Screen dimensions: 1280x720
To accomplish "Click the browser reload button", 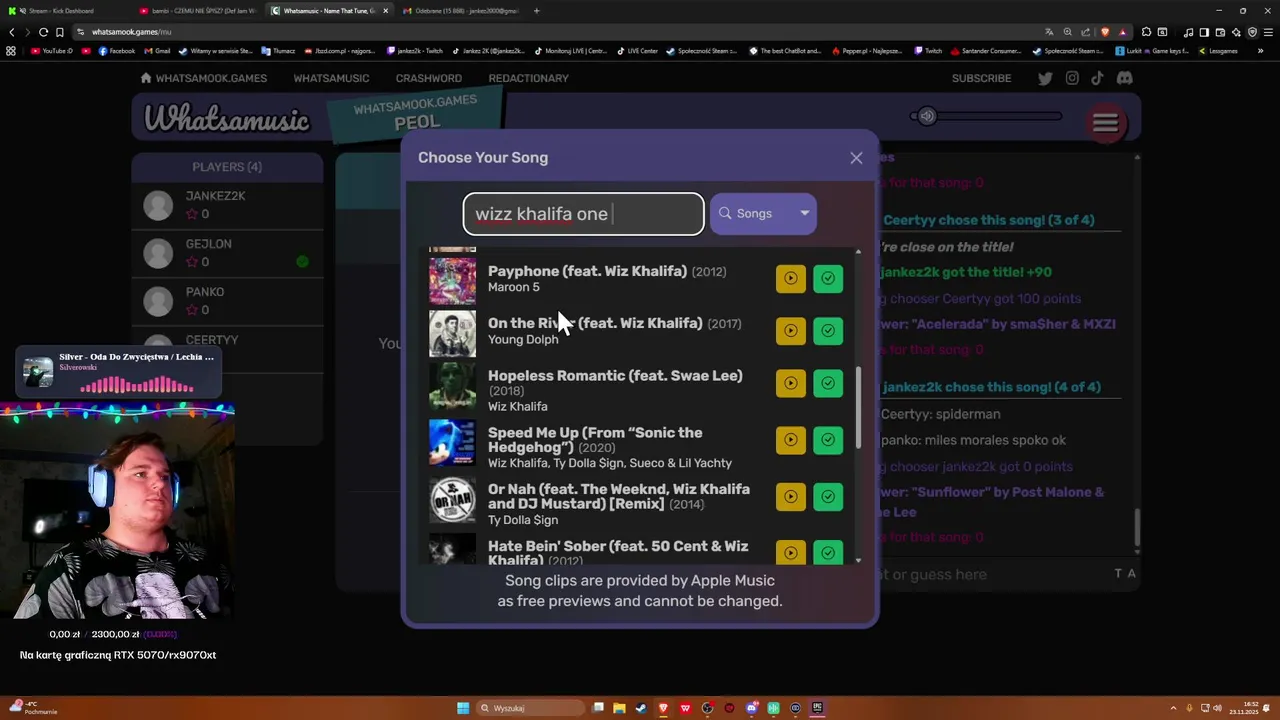I will [43, 32].
